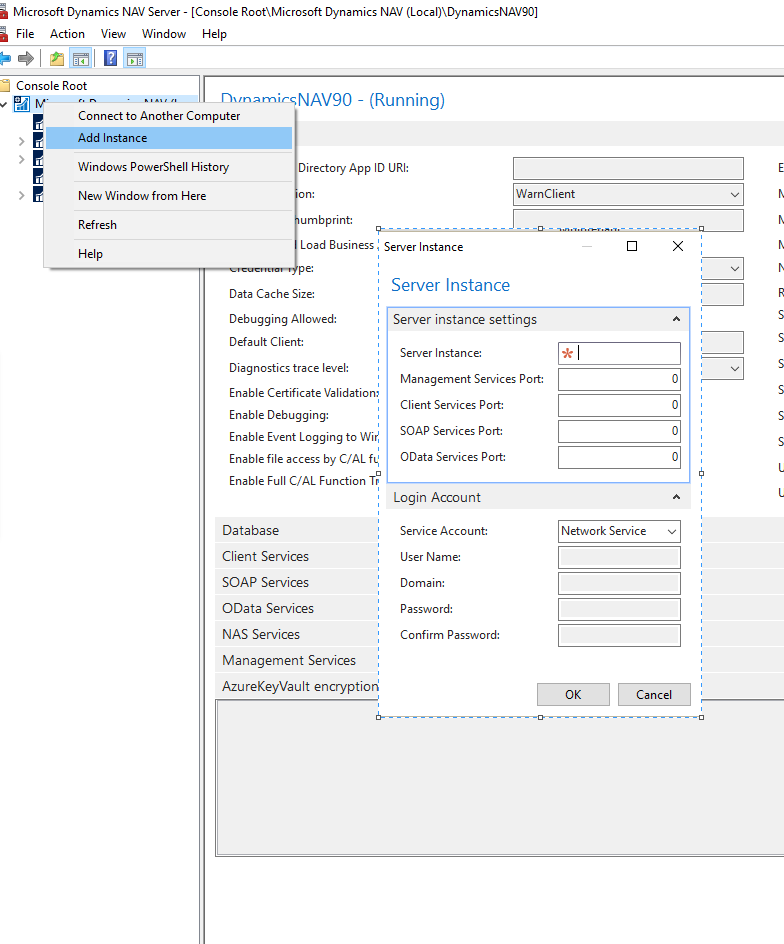This screenshot has height=944, width=784.
Task: Click the Directory App ID URI field
Action: pyautogui.click(x=628, y=169)
